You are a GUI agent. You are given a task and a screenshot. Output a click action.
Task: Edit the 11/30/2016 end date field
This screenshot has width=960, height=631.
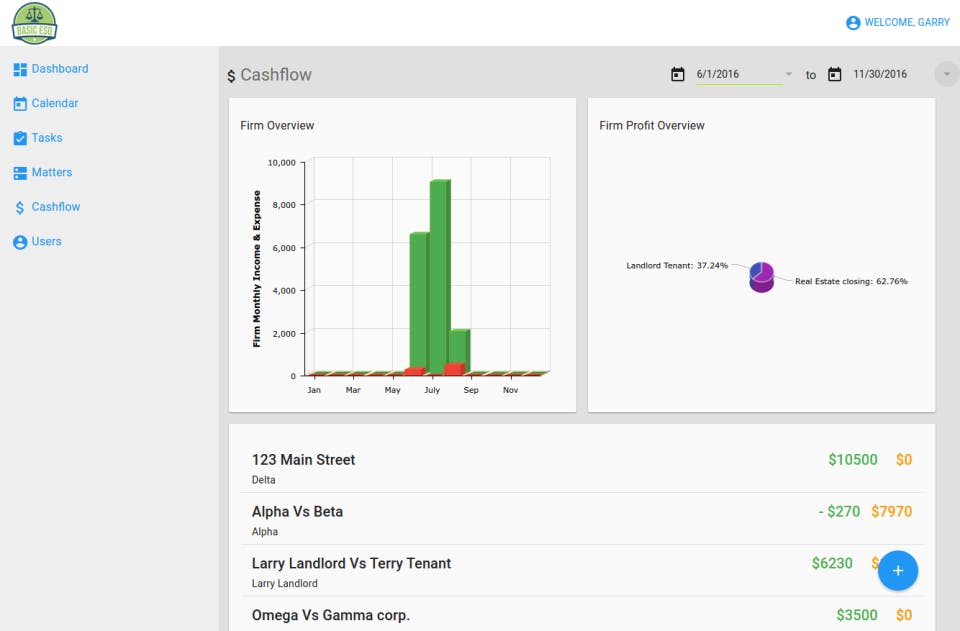point(880,74)
